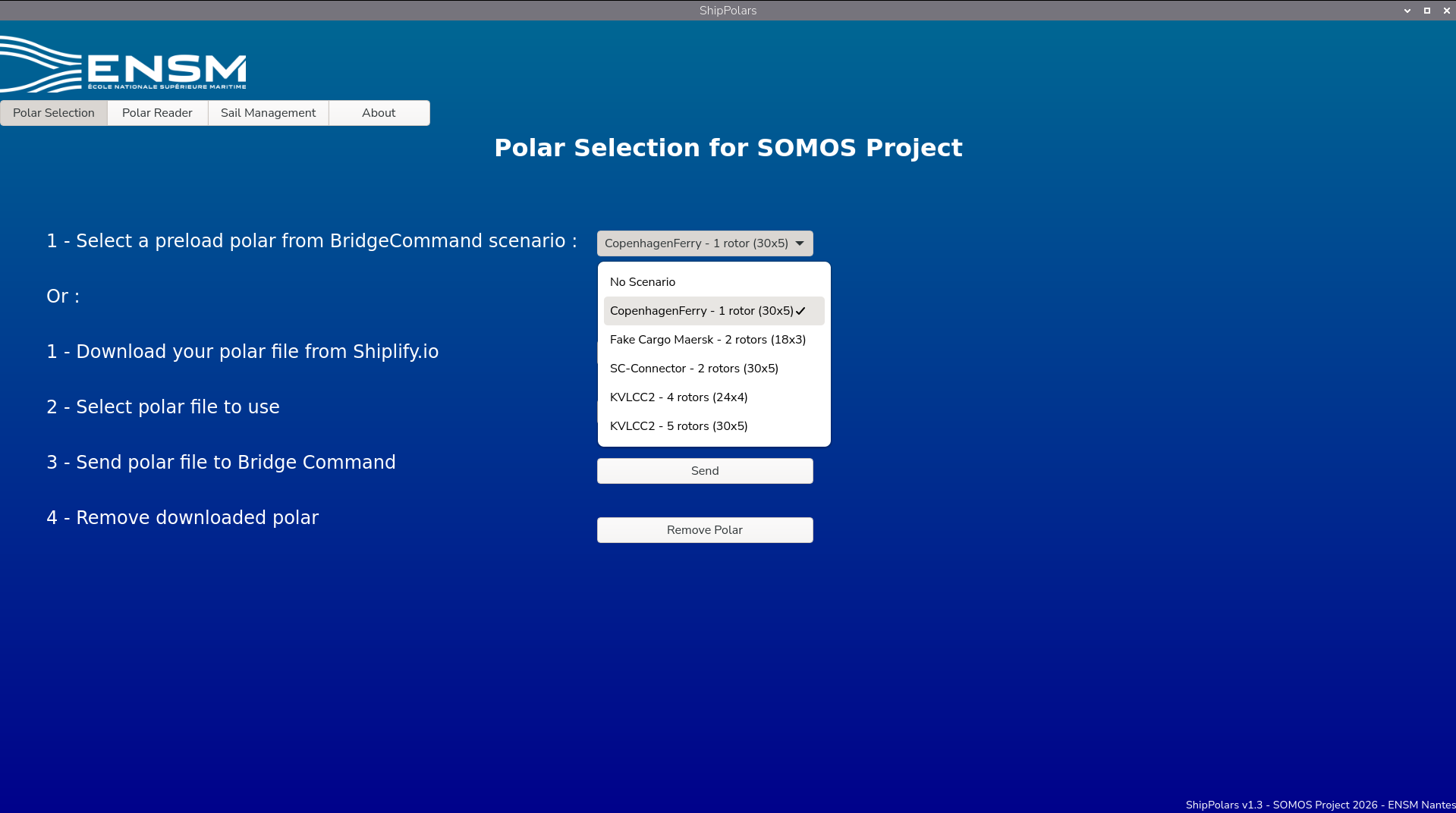Click the Send button
The image size is (1456, 813).
click(705, 471)
